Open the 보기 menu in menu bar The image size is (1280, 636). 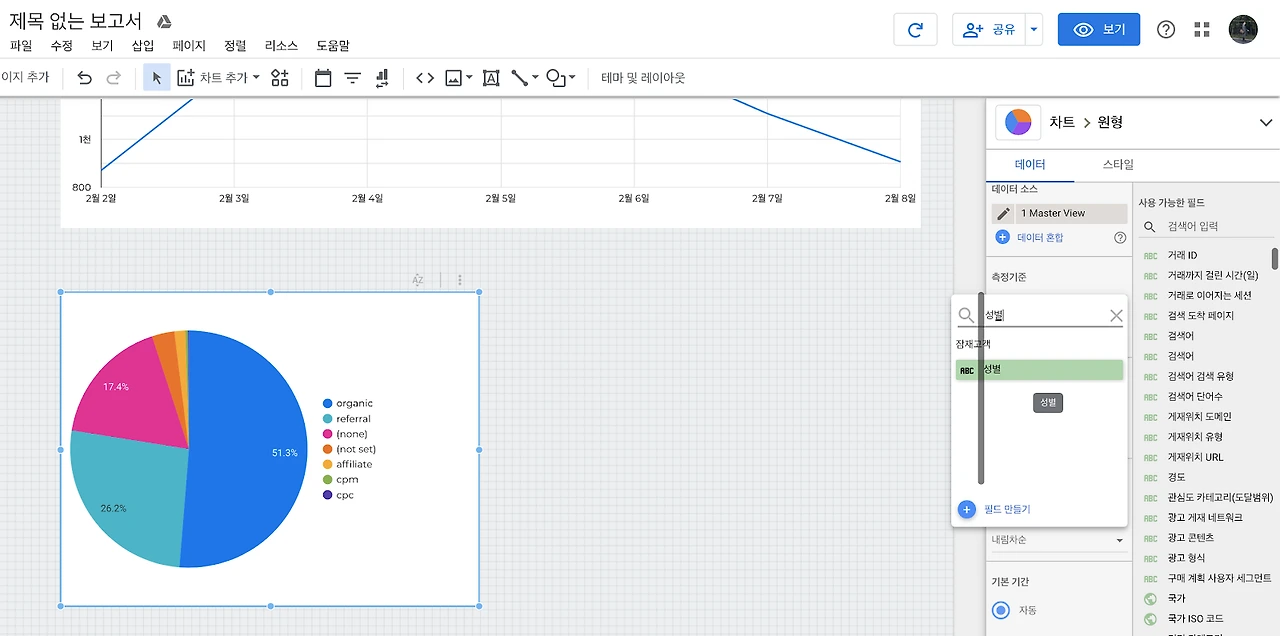coord(102,46)
